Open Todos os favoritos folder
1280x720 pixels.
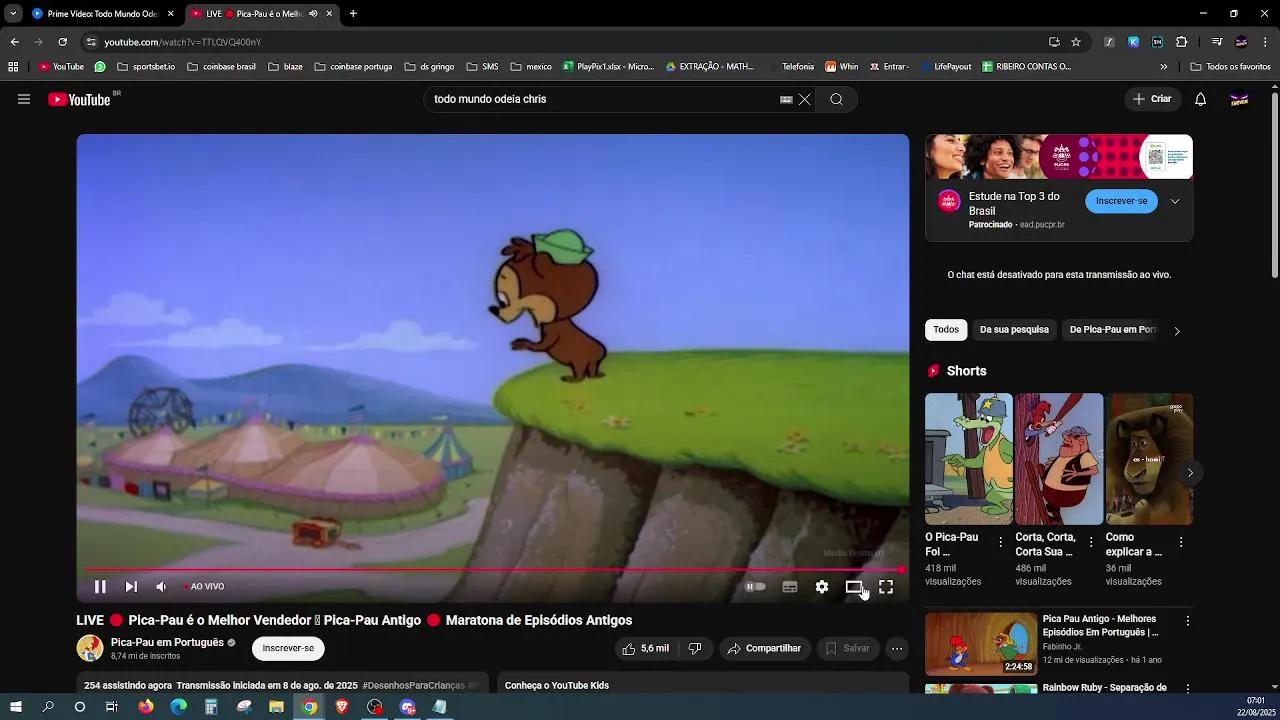1230,67
